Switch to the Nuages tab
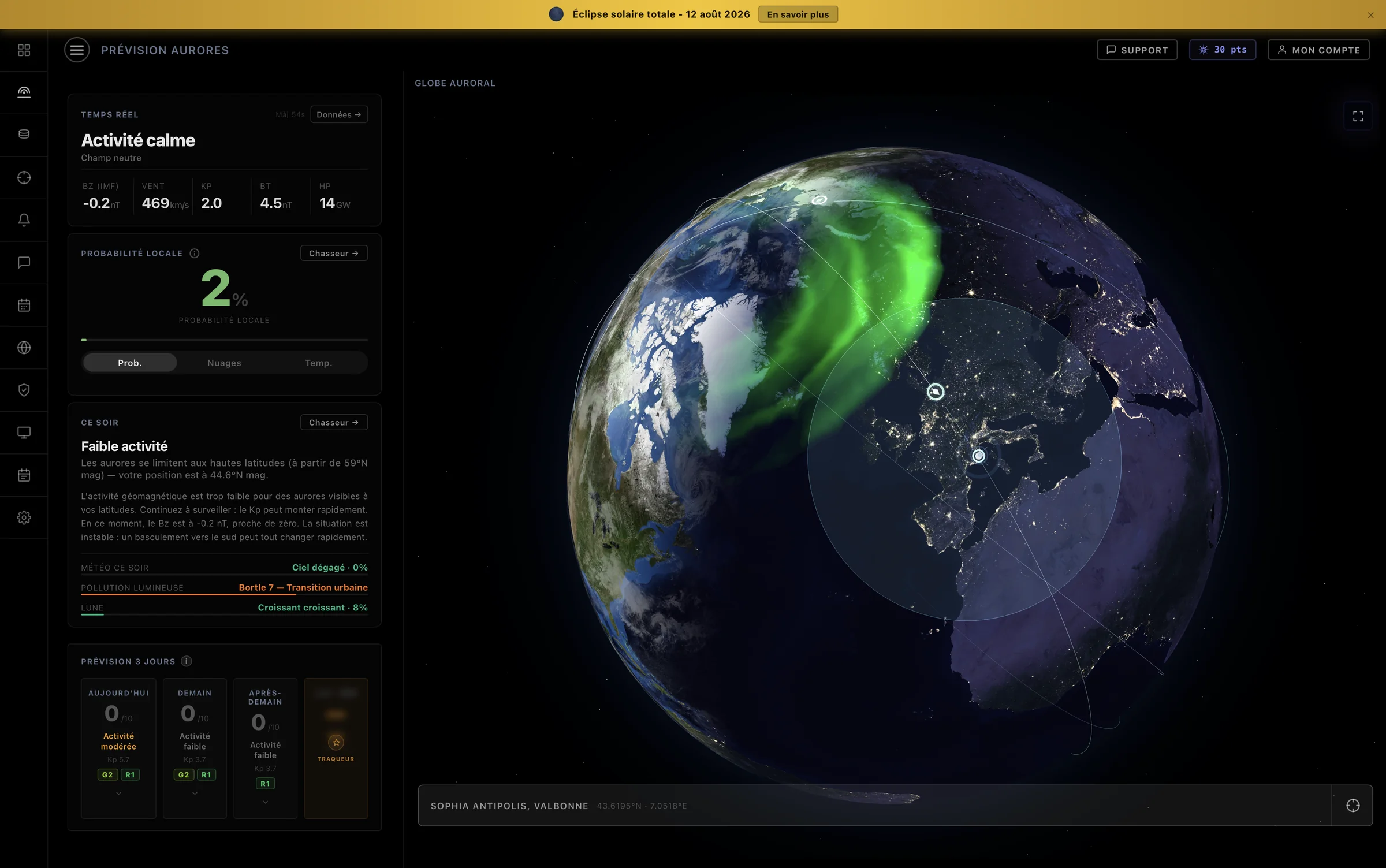The image size is (1386, 868). pos(224,363)
